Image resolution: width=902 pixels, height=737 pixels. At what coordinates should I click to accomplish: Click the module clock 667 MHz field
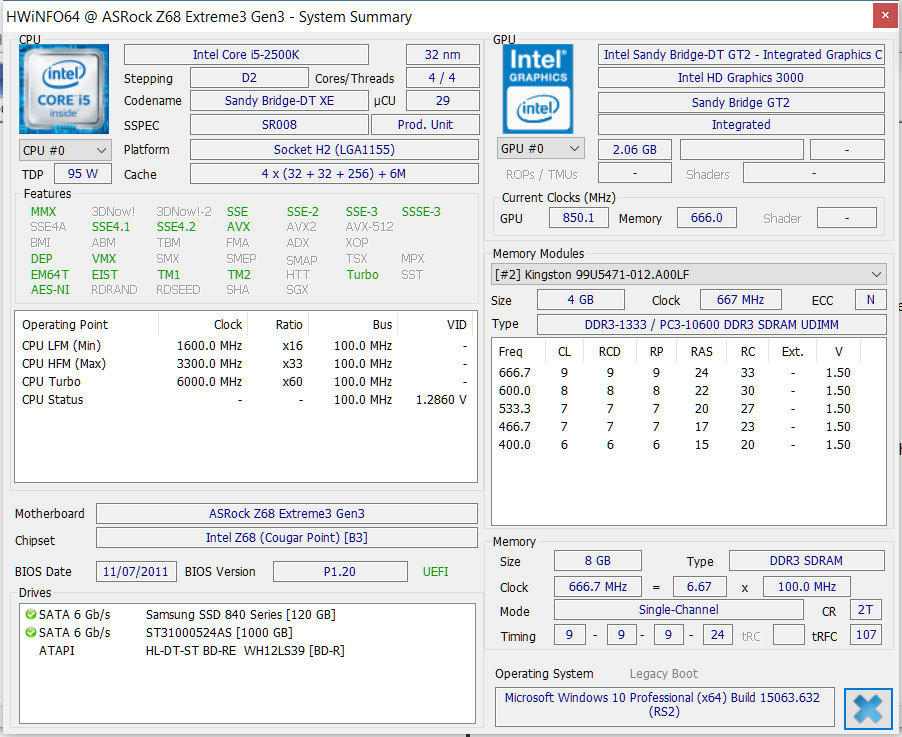coord(740,300)
